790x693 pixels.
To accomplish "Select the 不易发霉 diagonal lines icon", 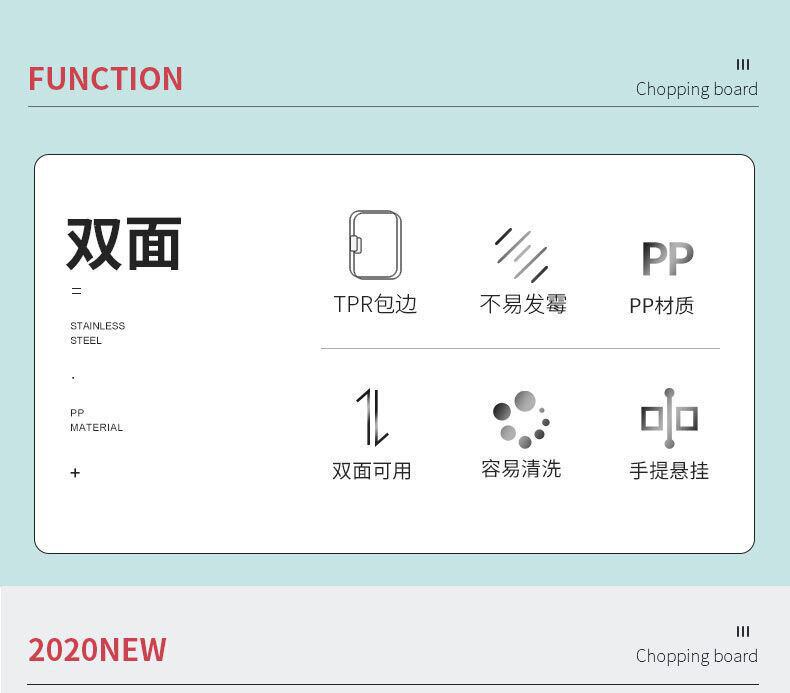I will [522, 255].
